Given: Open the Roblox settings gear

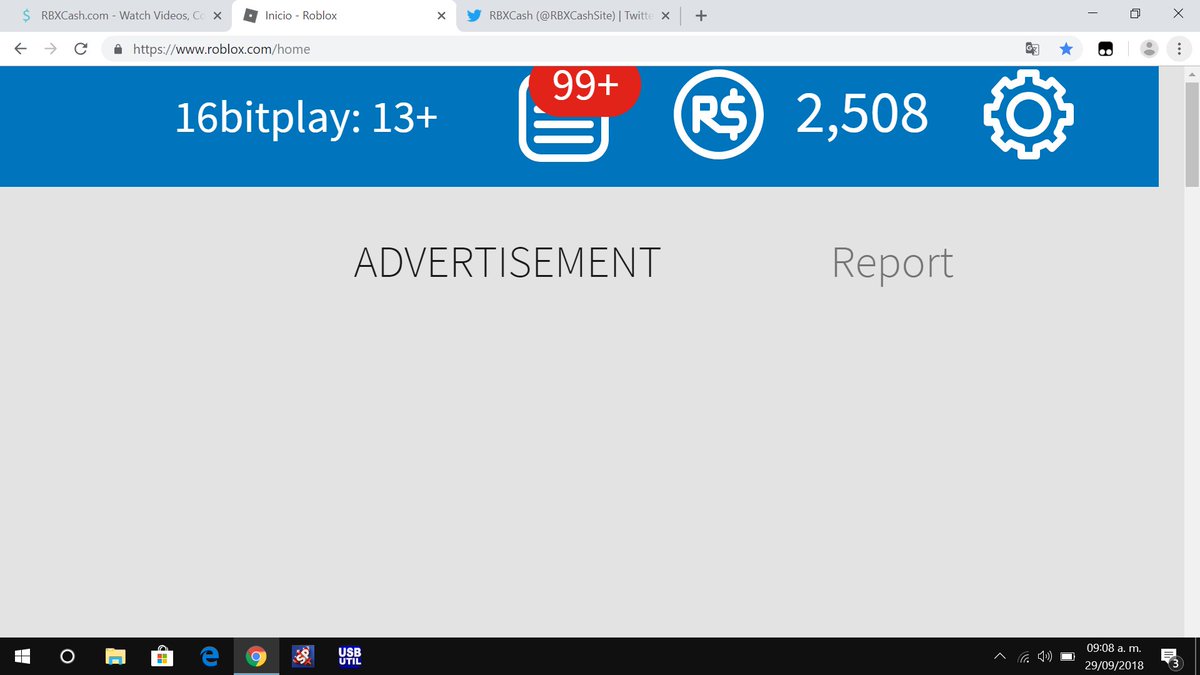Looking at the screenshot, I should 1028,115.
